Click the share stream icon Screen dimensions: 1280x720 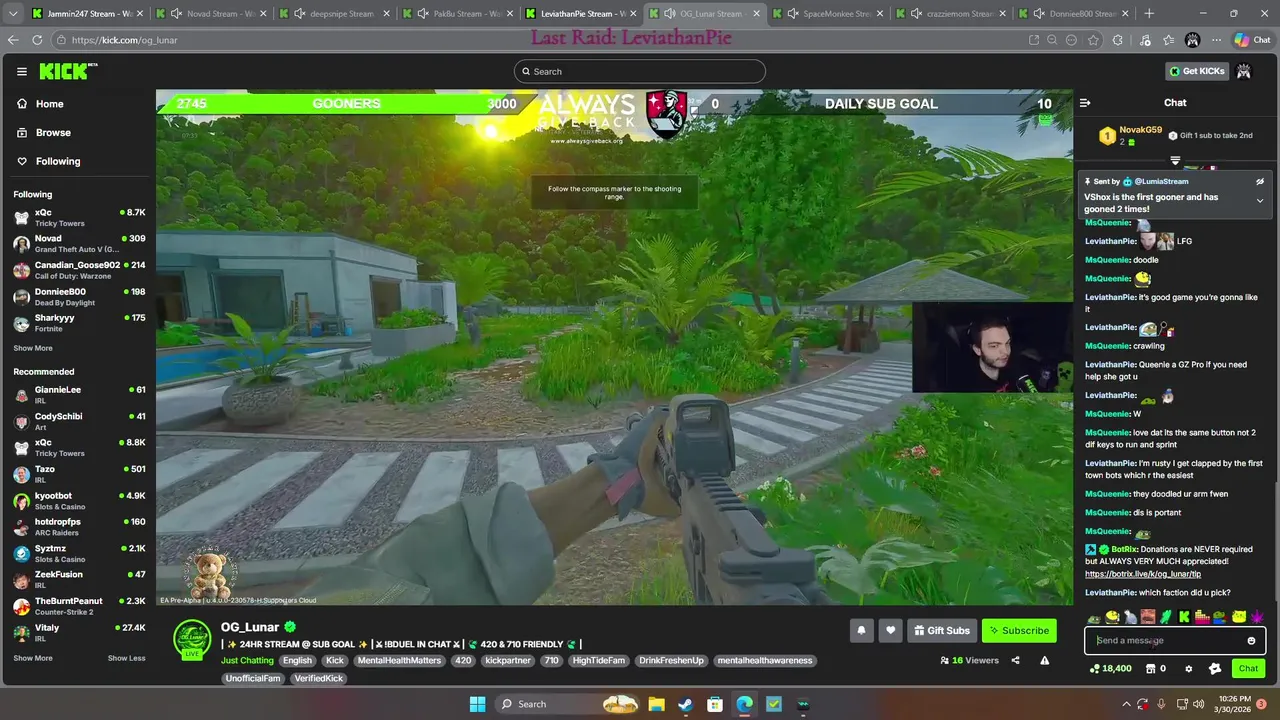1015,660
